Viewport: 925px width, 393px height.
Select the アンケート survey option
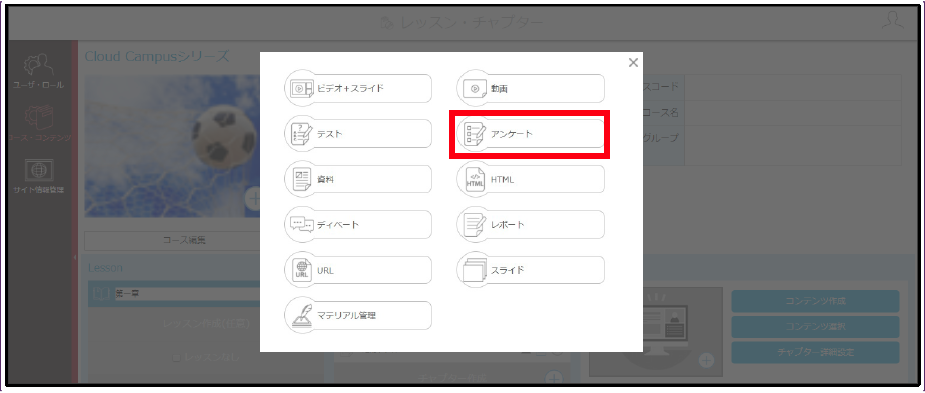pos(531,134)
